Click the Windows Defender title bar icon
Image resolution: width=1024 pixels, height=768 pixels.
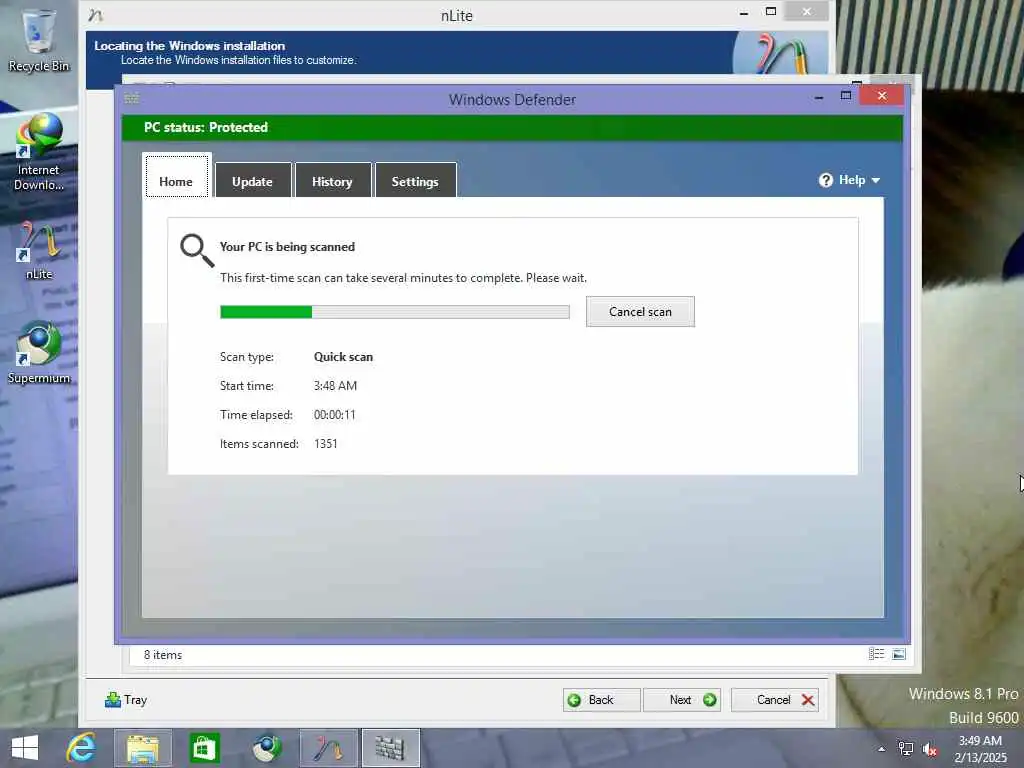point(131,99)
